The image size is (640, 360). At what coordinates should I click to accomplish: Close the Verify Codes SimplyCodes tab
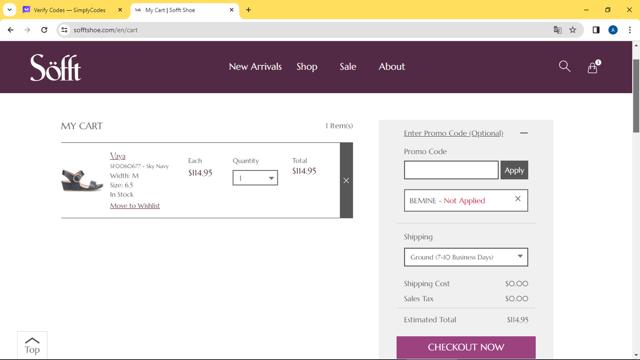pyautogui.click(x=120, y=10)
